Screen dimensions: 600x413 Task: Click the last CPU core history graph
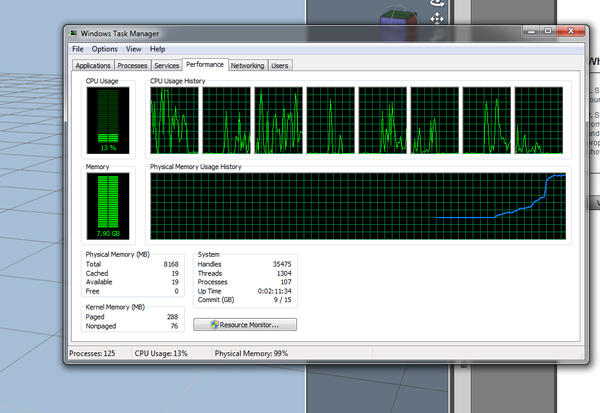[539, 120]
